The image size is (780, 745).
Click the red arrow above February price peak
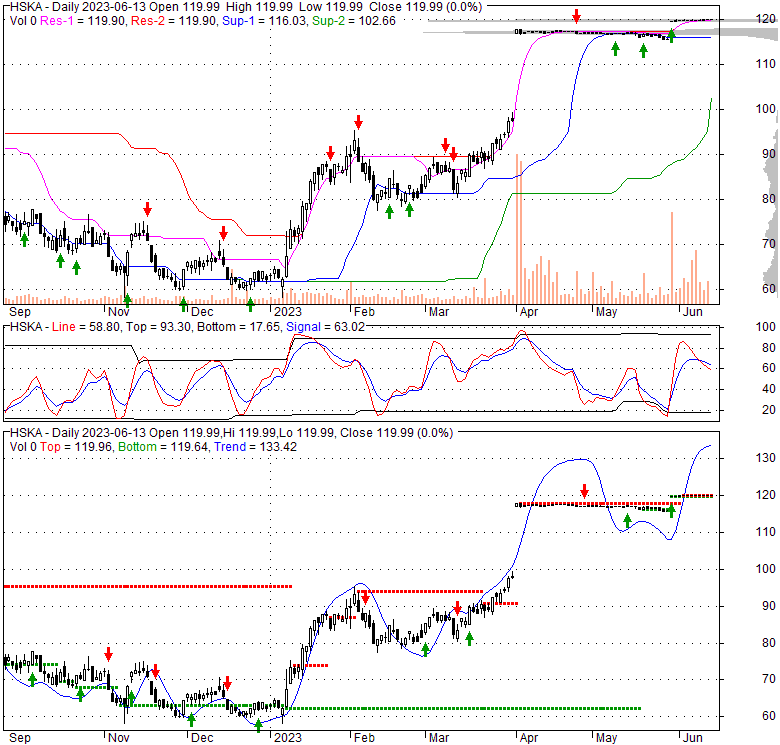358,121
